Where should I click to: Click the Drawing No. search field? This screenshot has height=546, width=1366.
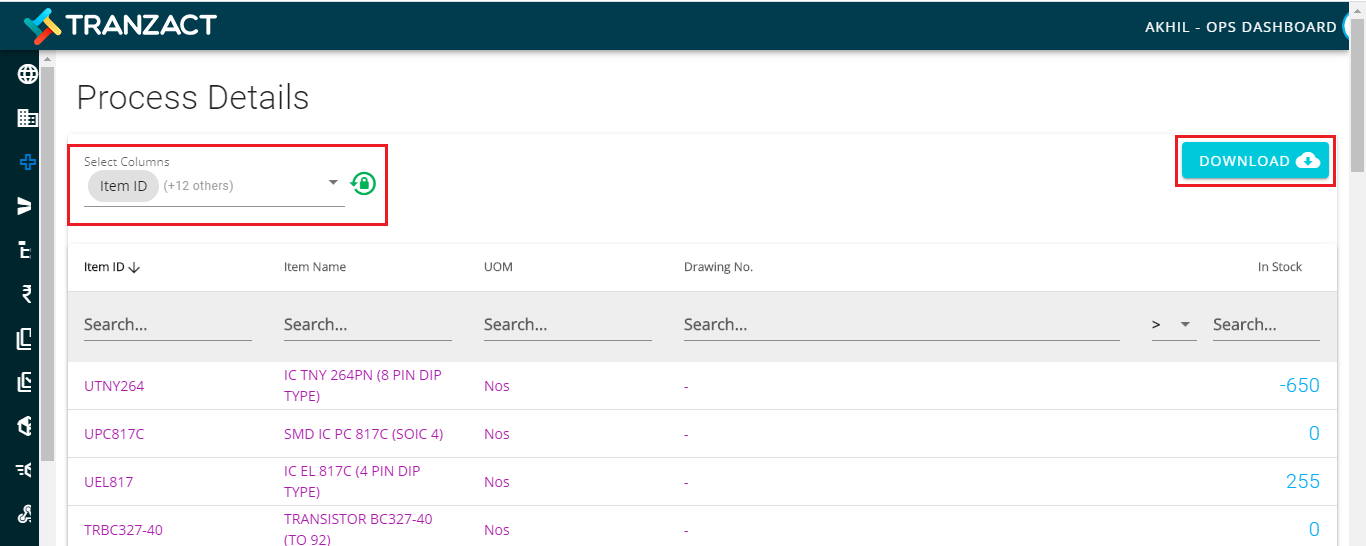(900, 325)
